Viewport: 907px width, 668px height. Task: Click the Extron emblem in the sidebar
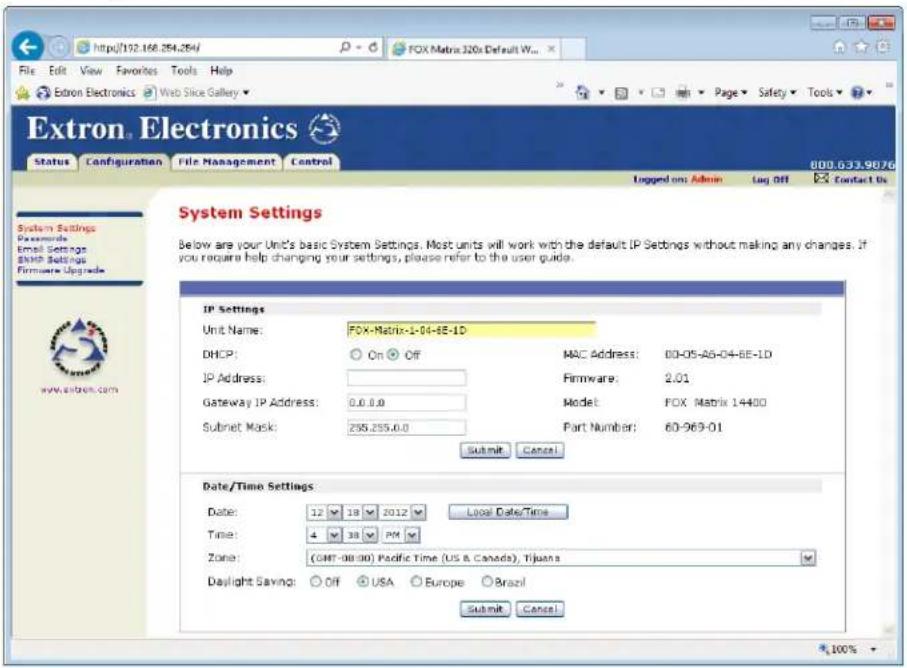click(79, 346)
